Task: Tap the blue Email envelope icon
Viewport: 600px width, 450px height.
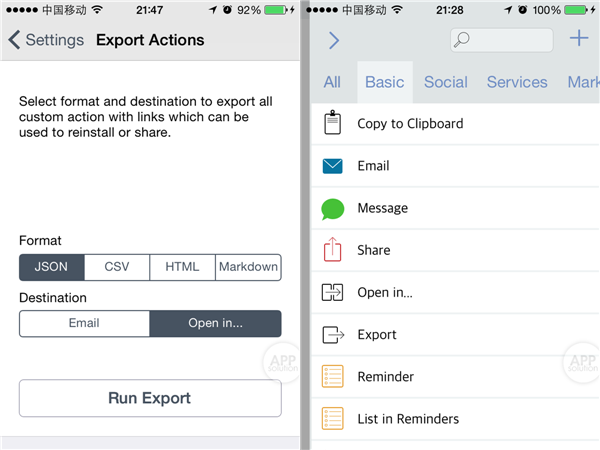Action: tap(332, 166)
